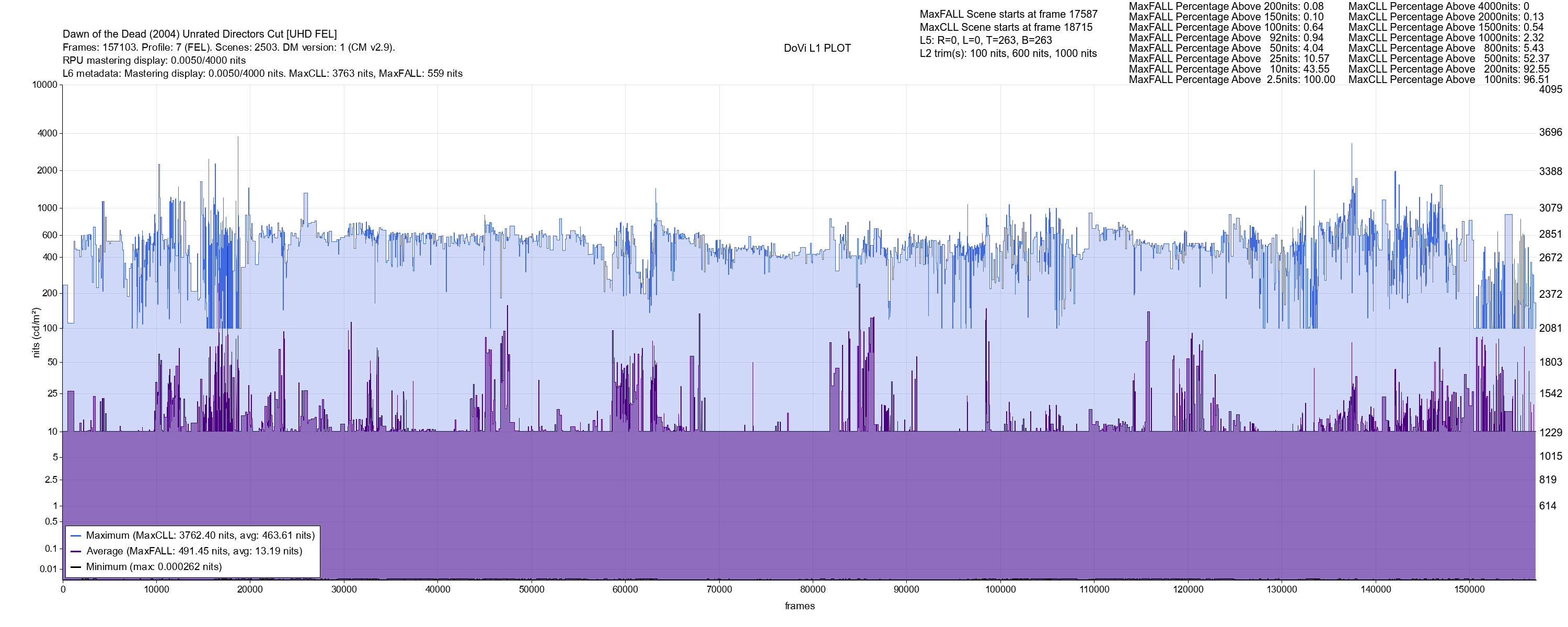Click the blue Maximum legend line swatch
Image resolution: width=1568 pixels, height=627 pixels.
pos(76,536)
